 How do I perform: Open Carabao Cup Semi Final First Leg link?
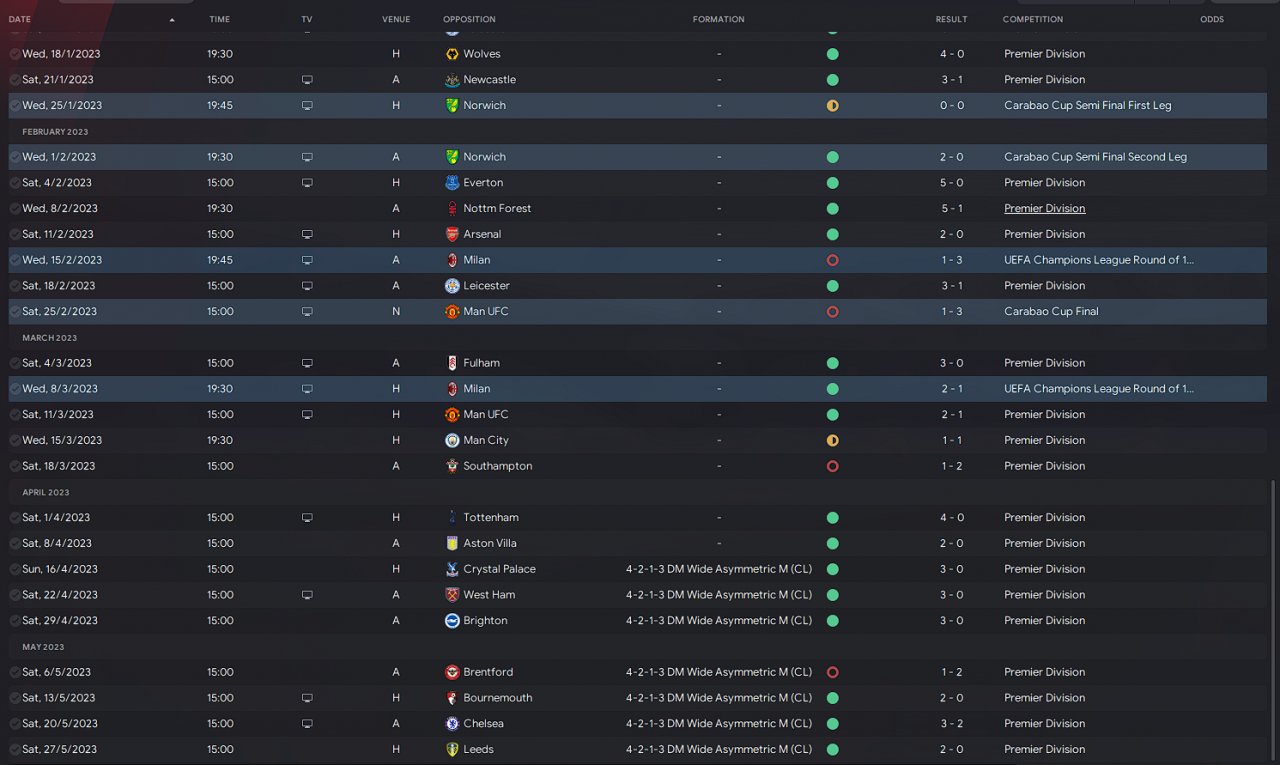[1088, 105]
